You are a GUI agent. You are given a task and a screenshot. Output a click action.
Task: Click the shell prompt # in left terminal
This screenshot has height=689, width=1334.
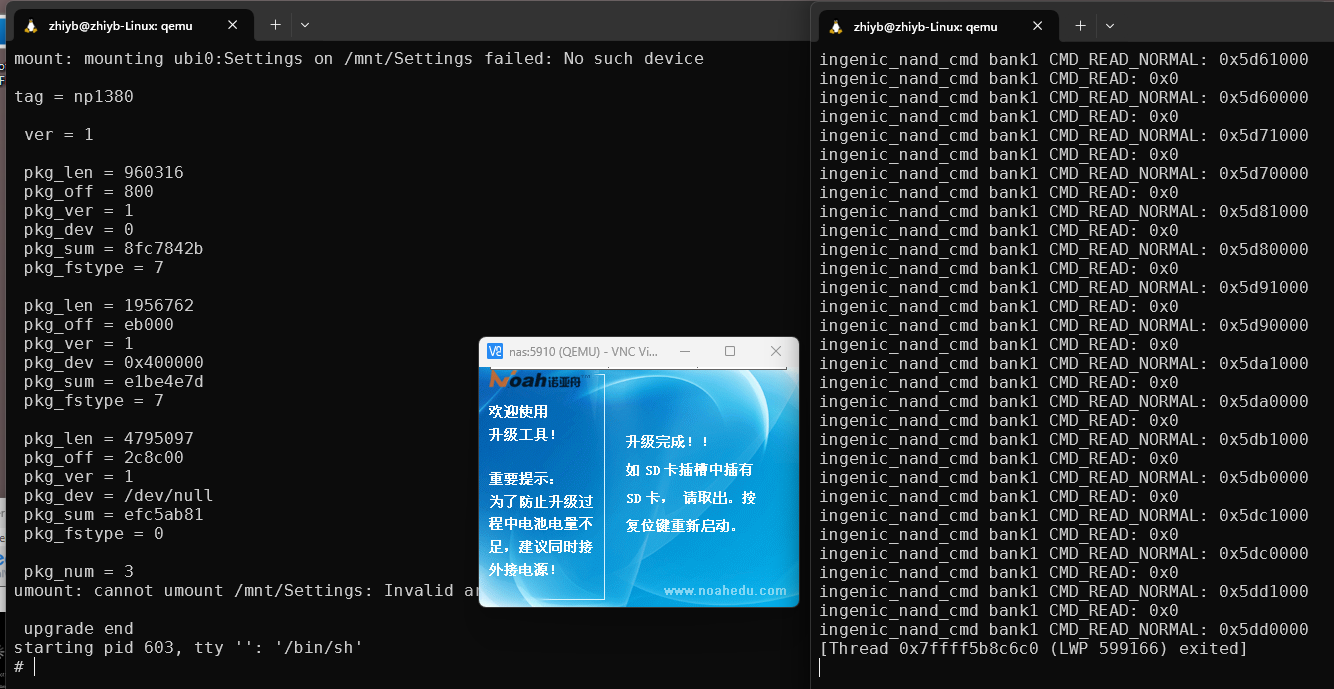[19, 666]
